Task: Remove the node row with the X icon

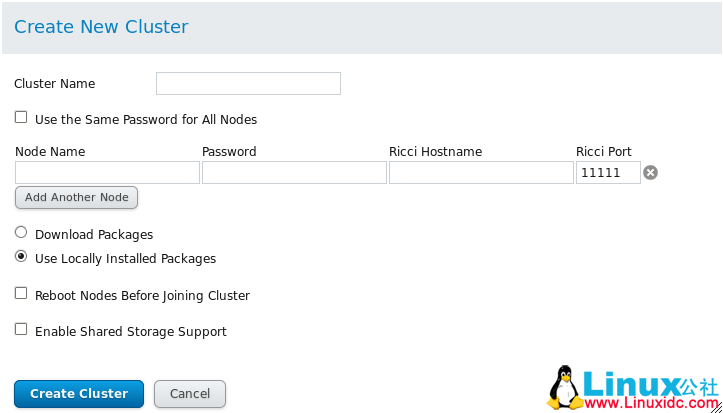Action: (x=650, y=173)
